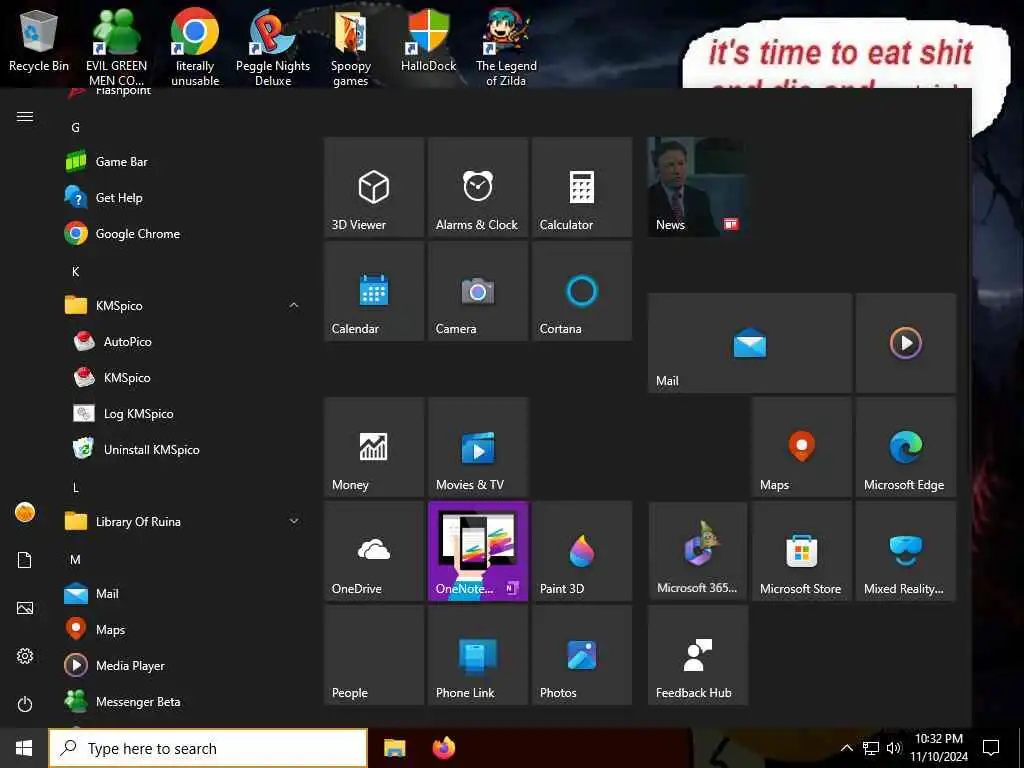The width and height of the screenshot is (1024, 768).
Task: Launch the Paint 3D tile
Action: point(581,551)
